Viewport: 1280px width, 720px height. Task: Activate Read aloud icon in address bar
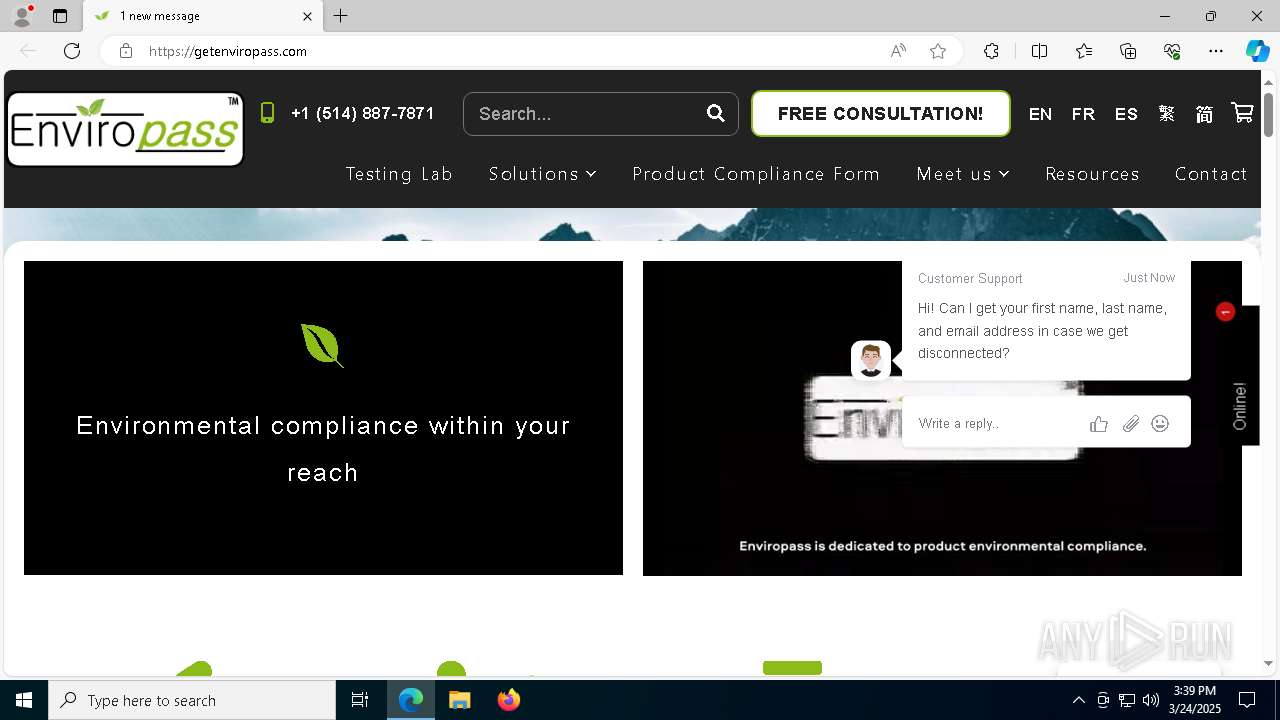tap(898, 51)
